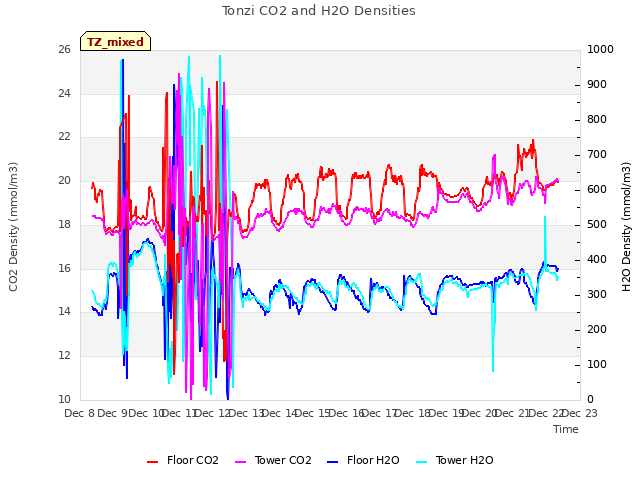
Task: Toggle Tower CO2 series in legend
Action: pos(273,460)
